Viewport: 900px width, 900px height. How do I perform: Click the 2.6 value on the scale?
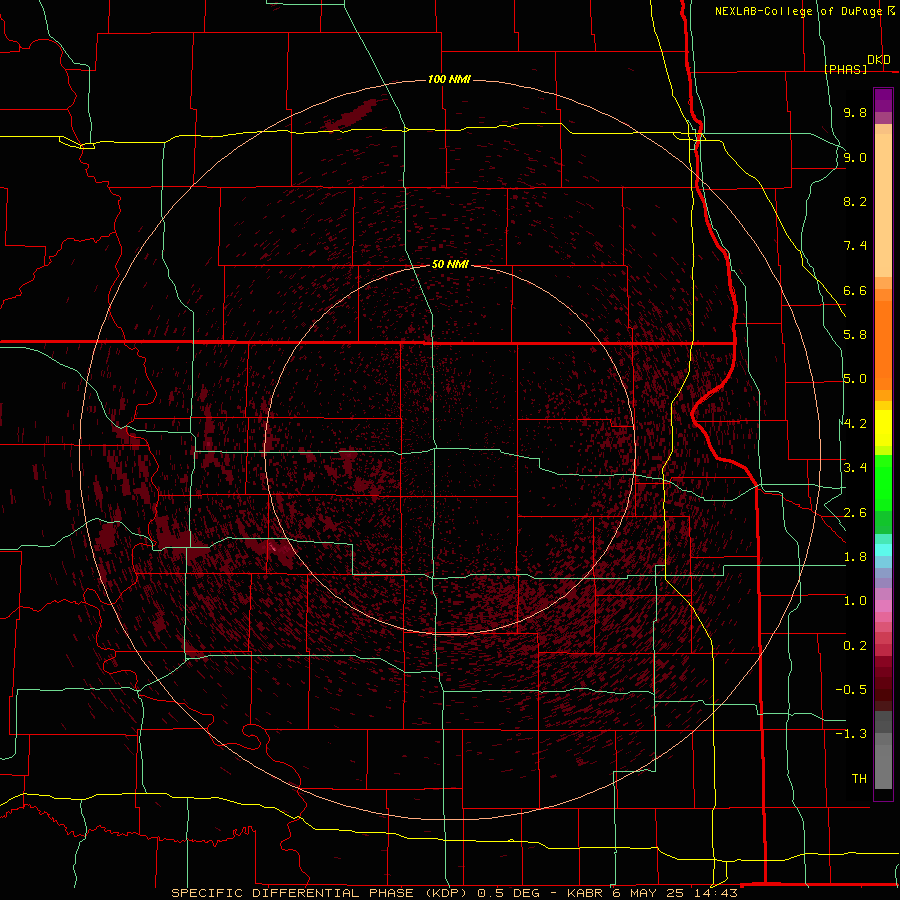click(855, 513)
